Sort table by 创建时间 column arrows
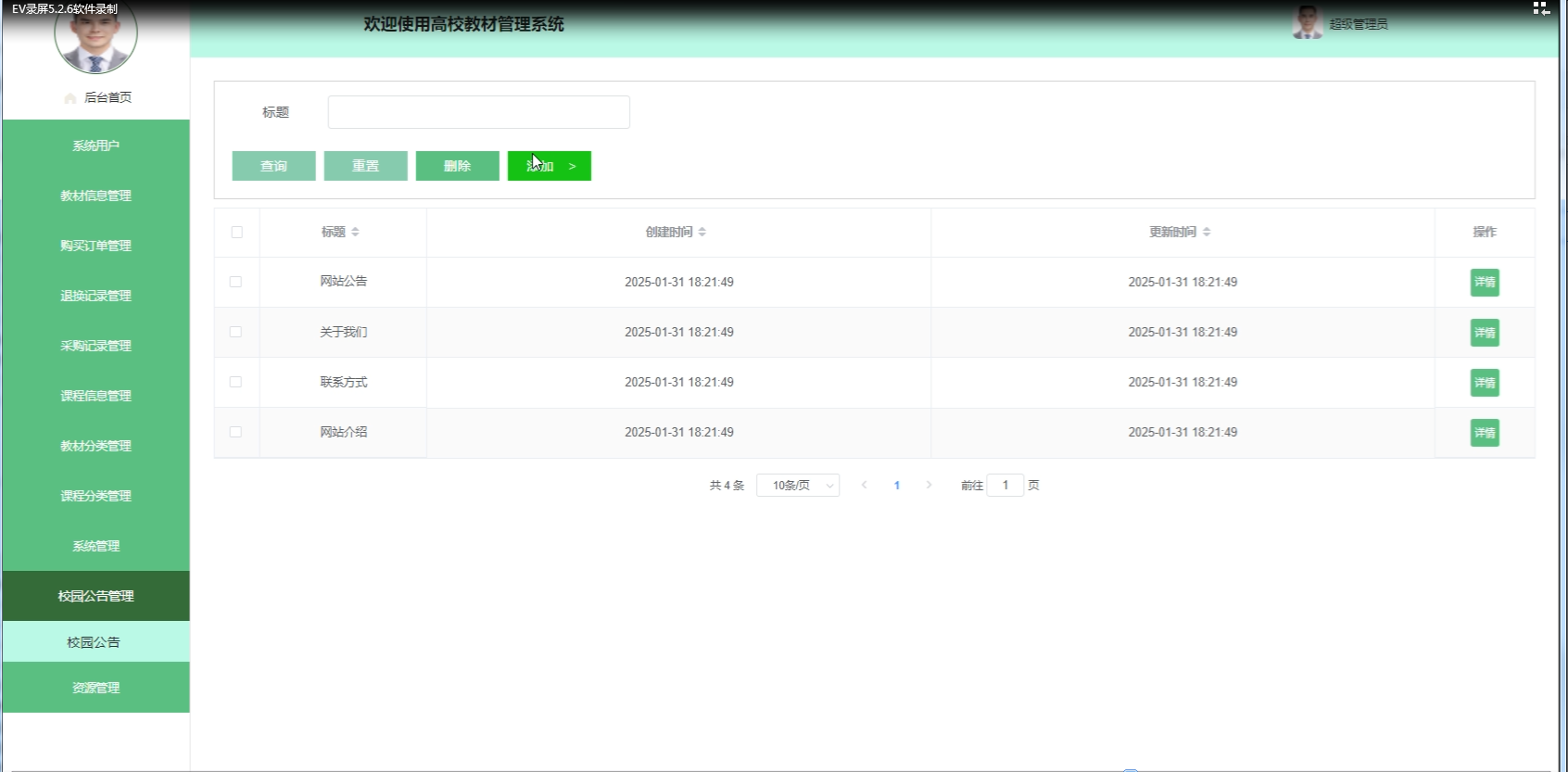 (702, 232)
